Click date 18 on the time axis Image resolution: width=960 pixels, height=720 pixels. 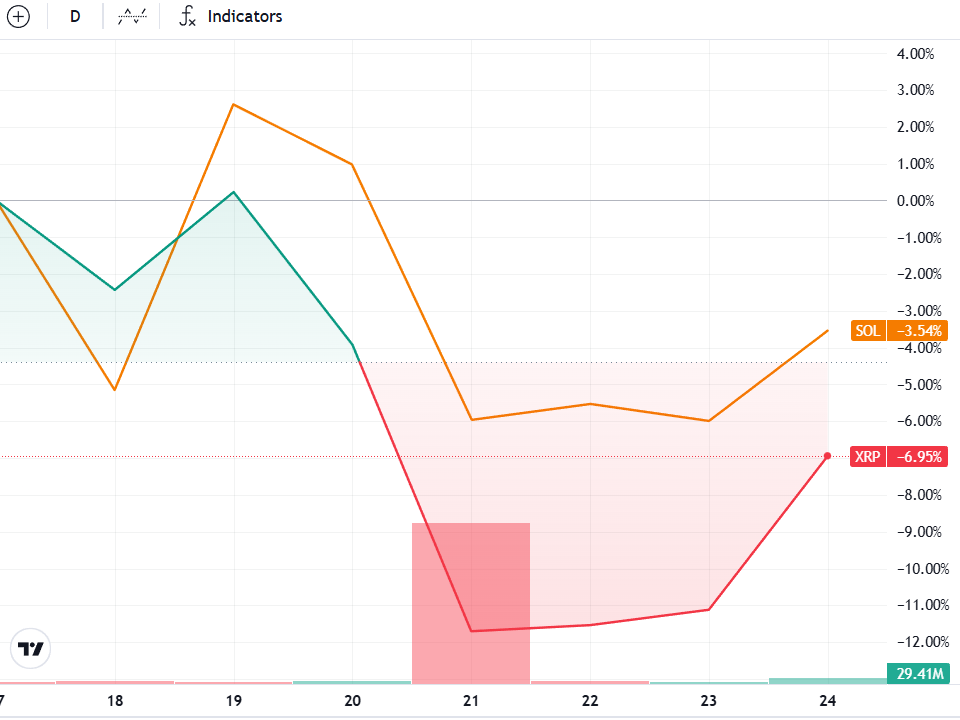(115, 701)
